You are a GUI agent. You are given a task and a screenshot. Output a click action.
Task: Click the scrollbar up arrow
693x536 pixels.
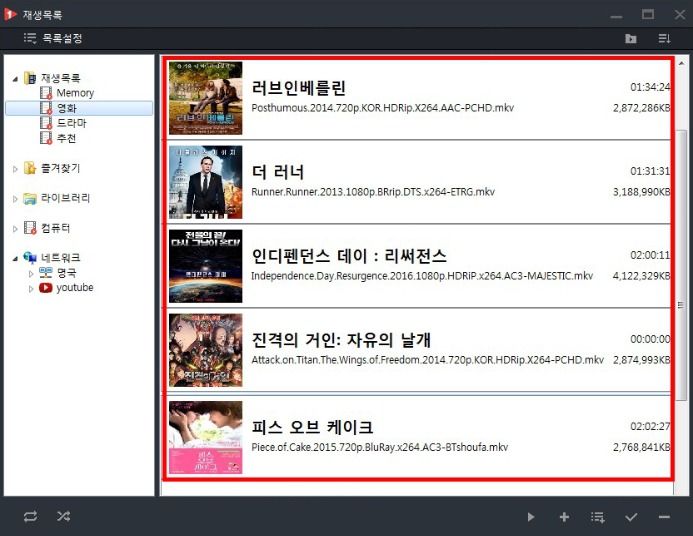(x=681, y=64)
